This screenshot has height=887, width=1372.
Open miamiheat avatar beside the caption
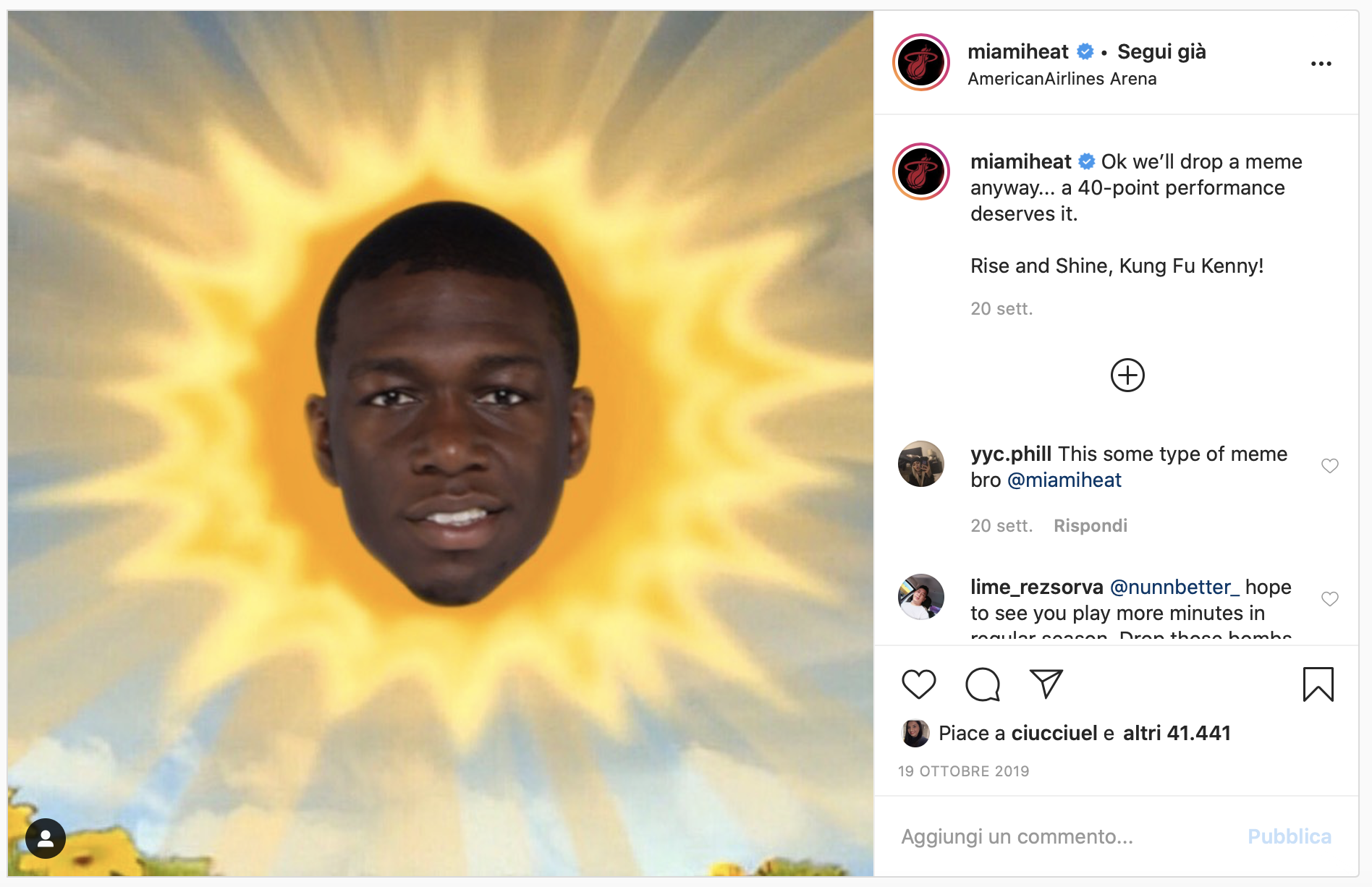point(921,171)
